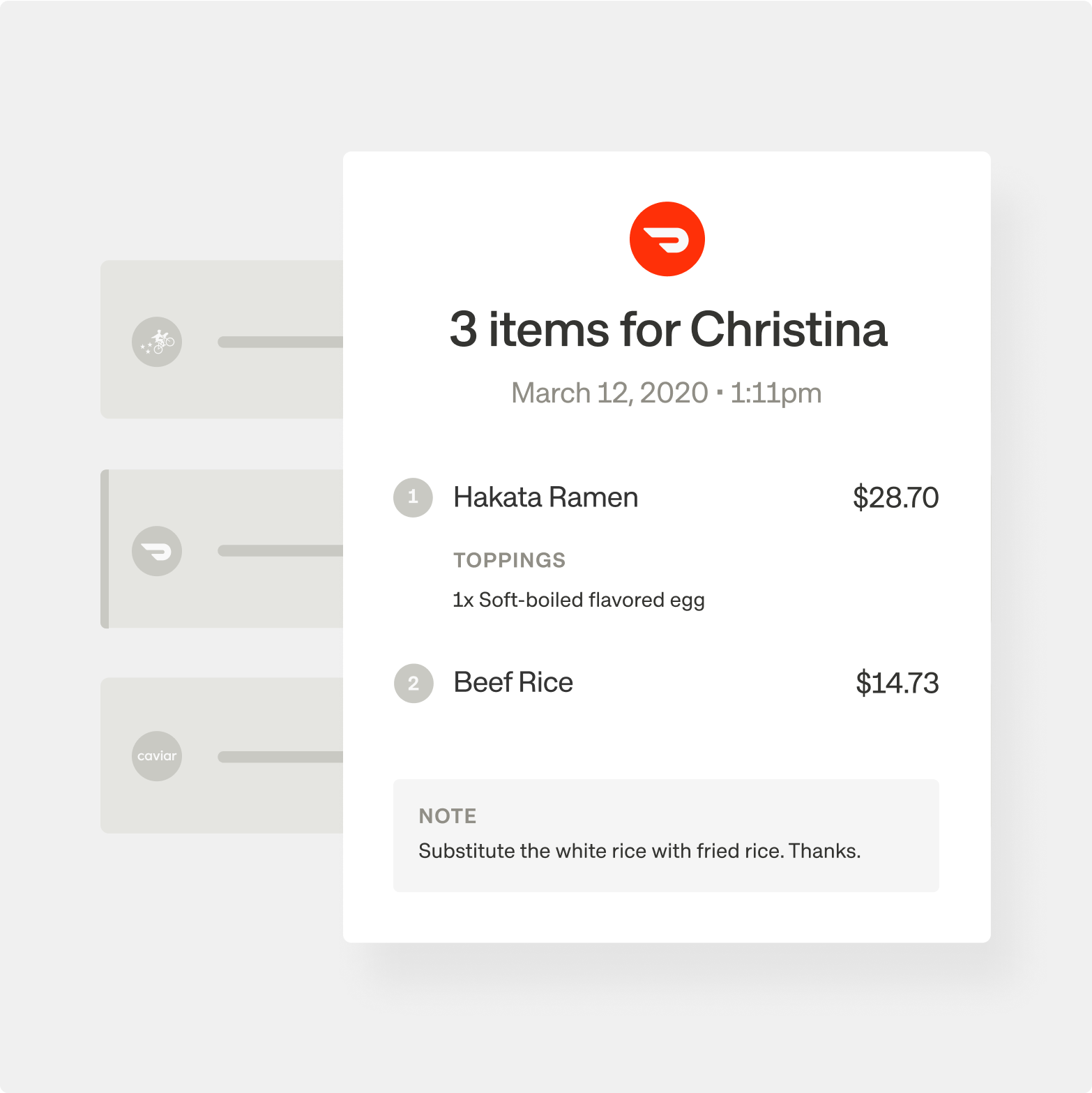This screenshot has height=1093, width=1092.
Task: Click the "3 items for Christina" heading
Action: click(668, 329)
